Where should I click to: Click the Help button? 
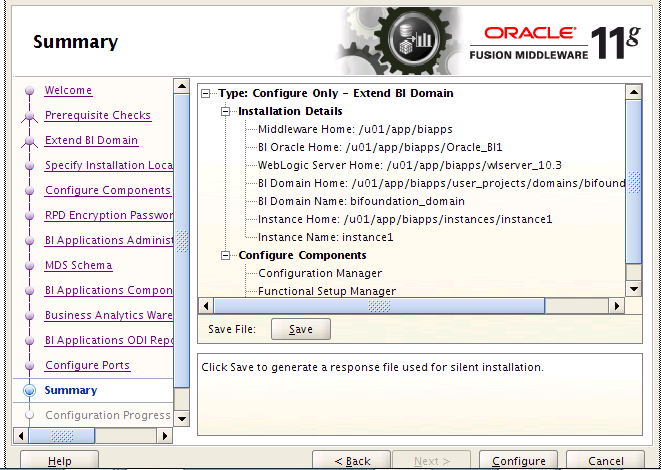point(59,461)
